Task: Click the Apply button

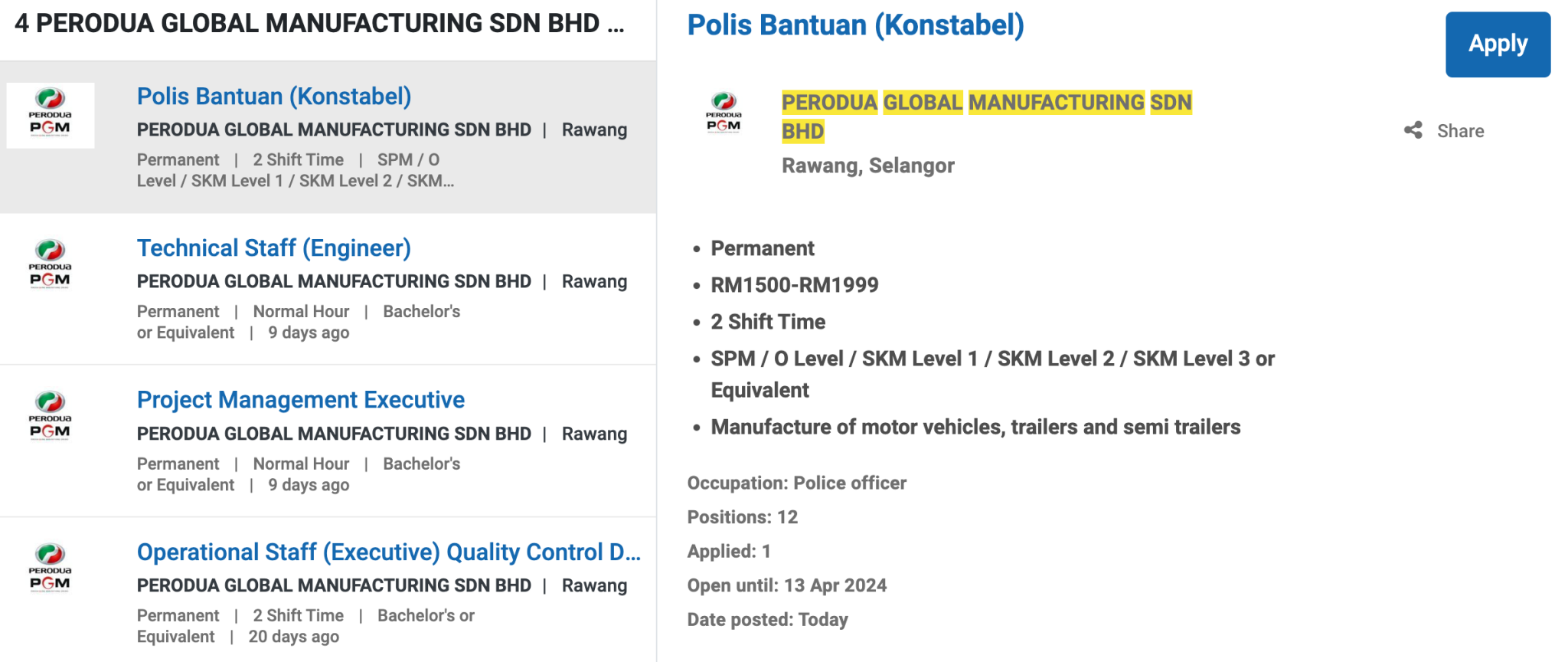Action: point(1497,44)
